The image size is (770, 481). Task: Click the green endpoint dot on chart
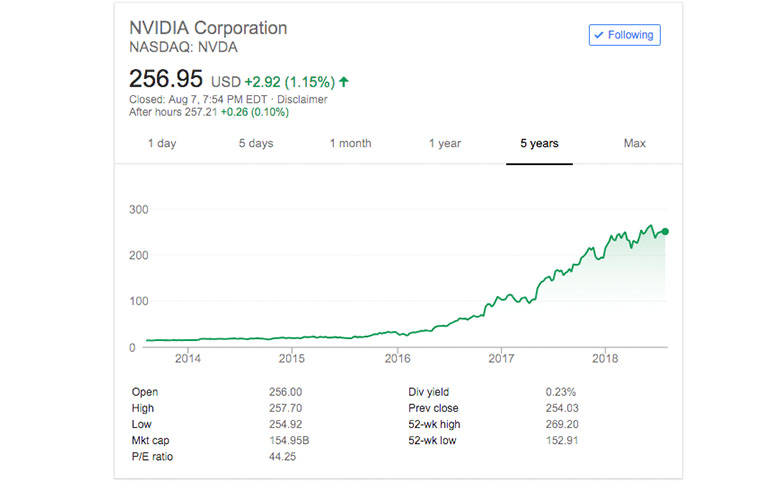[x=665, y=232]
